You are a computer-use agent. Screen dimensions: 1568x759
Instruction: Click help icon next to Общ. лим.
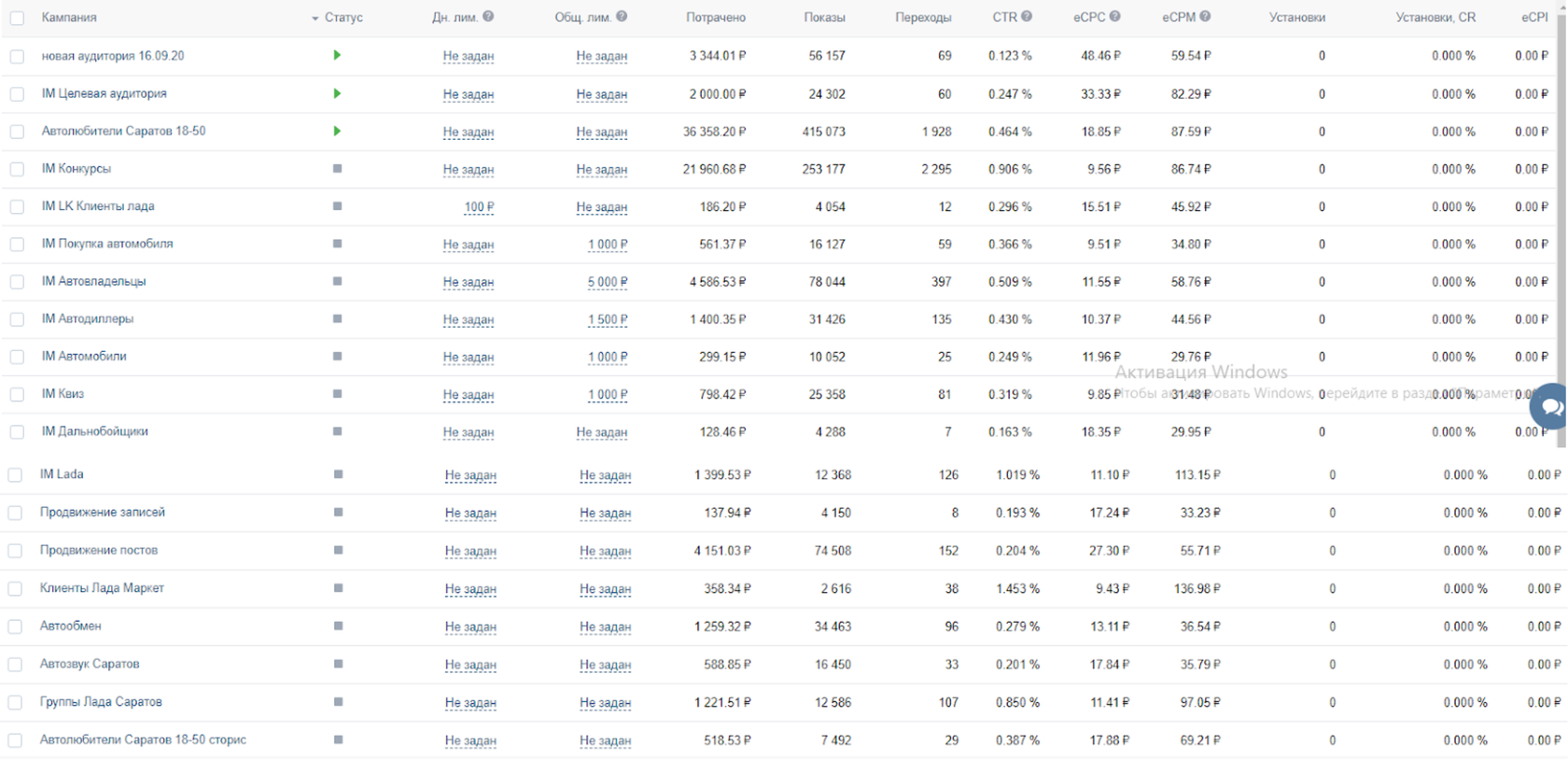[622, 17]
